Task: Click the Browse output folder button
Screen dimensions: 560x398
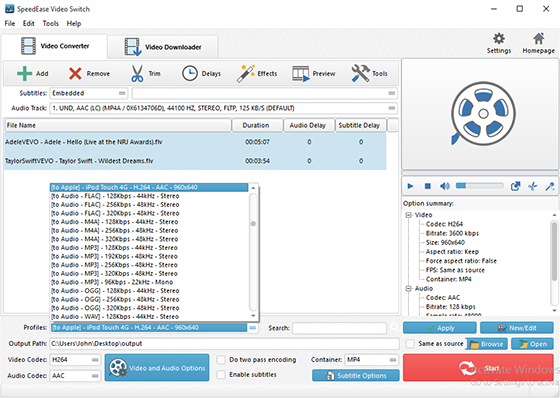Action: (x=486, y=344)
